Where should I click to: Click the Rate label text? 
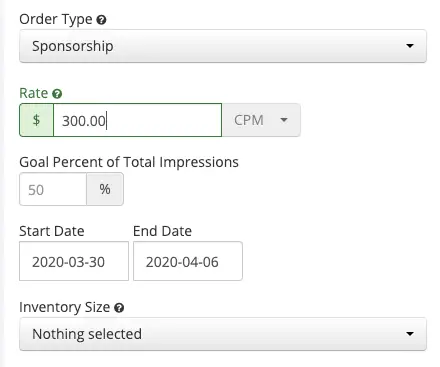tap(34, 93)
